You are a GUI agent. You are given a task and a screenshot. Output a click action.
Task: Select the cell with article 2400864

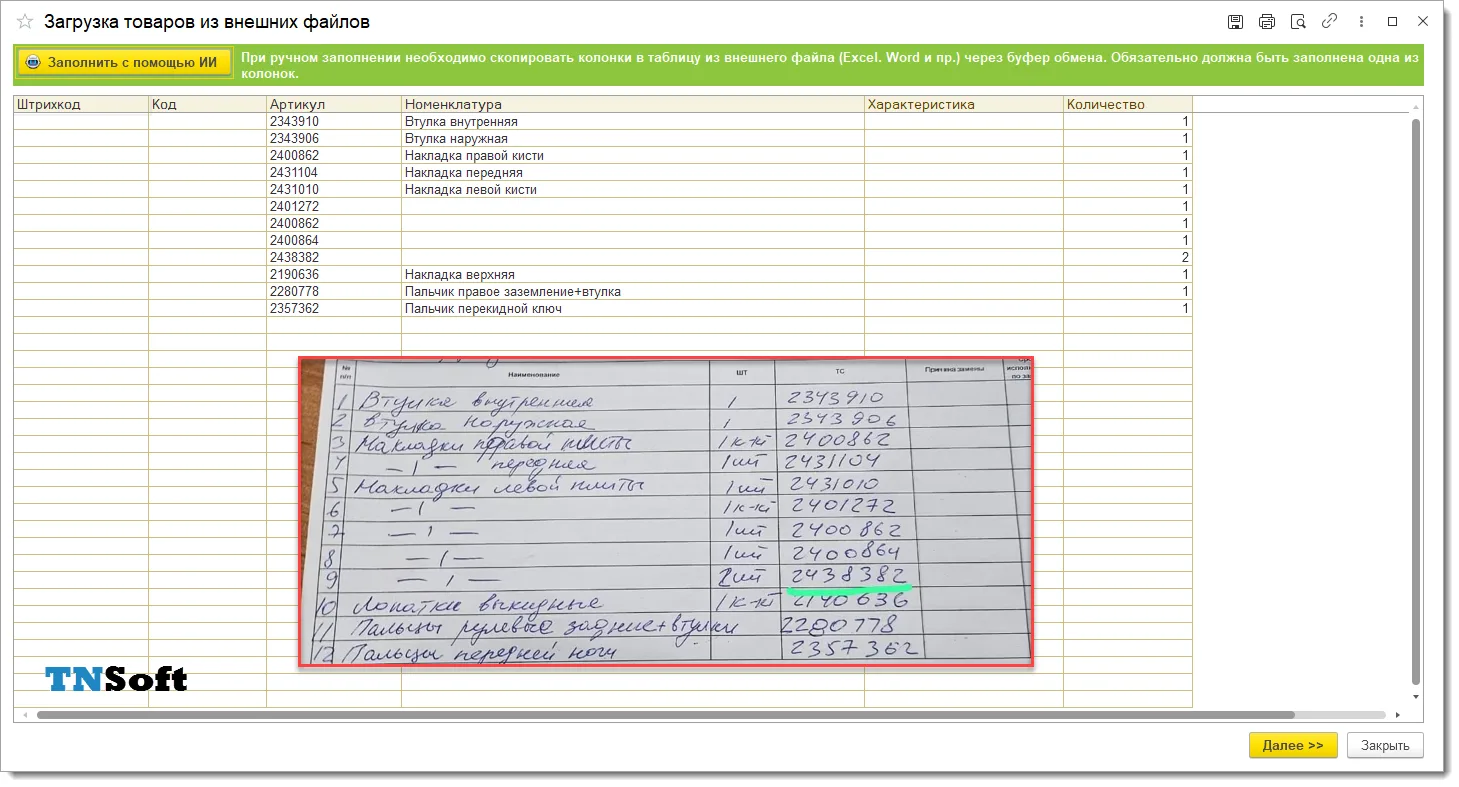(334, 240)
